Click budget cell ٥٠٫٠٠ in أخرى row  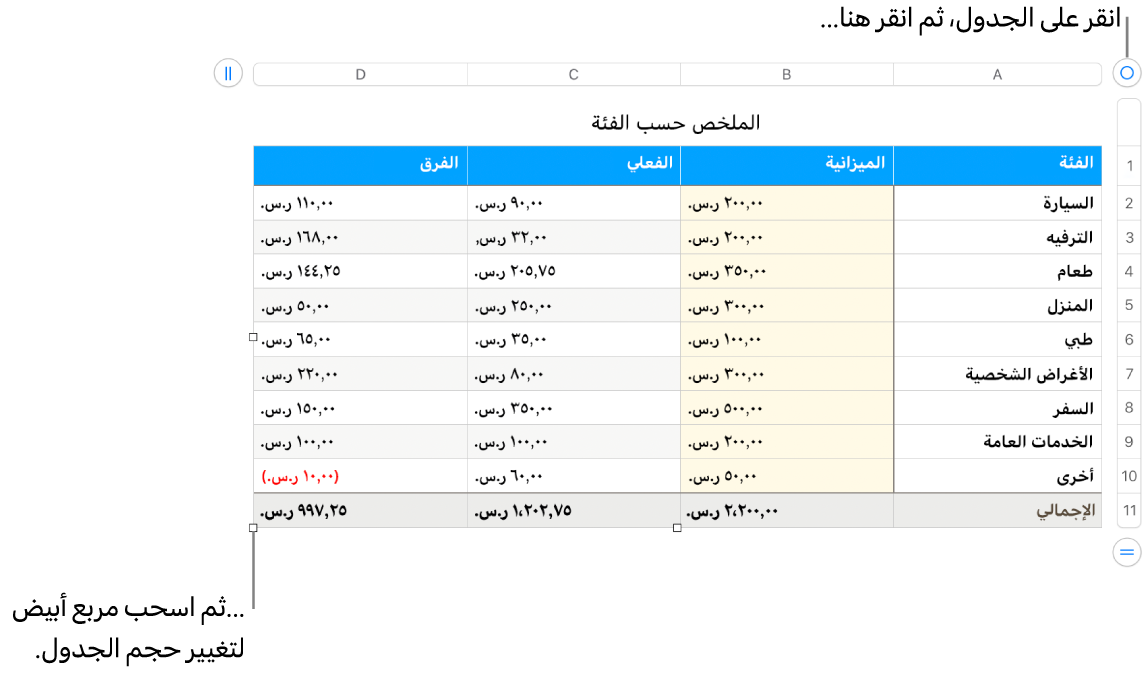(x=786, y=476)
